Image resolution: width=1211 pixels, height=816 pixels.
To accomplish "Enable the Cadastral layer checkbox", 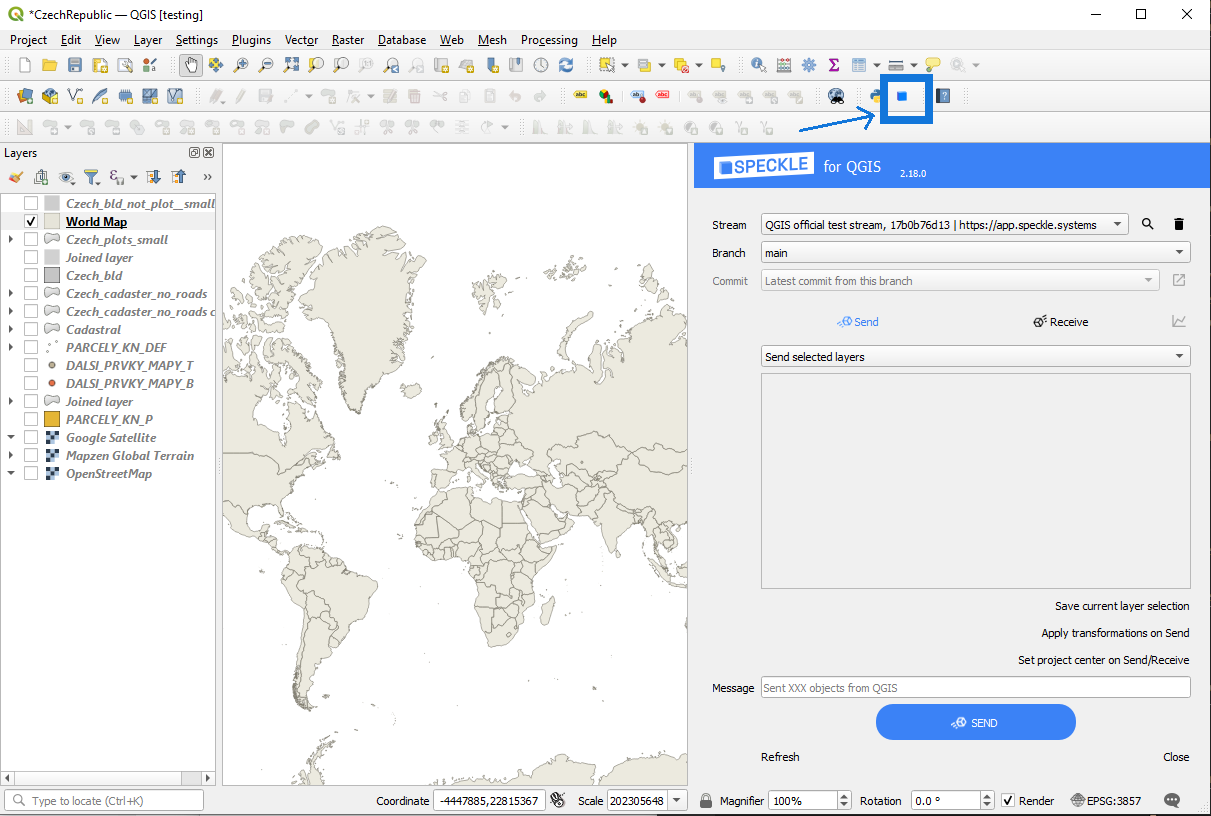I will 31,330.
